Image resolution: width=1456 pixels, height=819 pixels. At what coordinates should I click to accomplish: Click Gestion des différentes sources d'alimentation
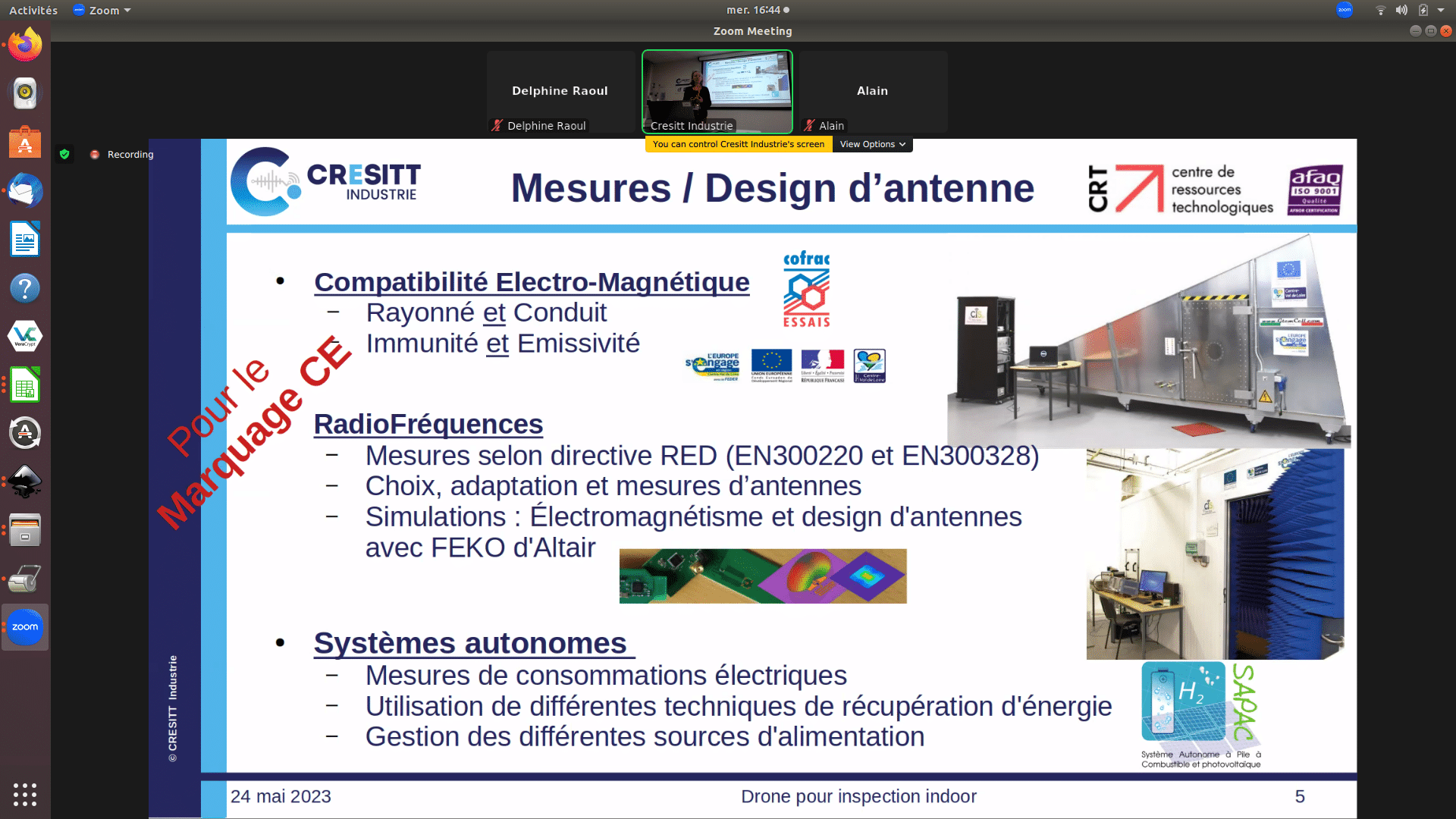[645, 737]
